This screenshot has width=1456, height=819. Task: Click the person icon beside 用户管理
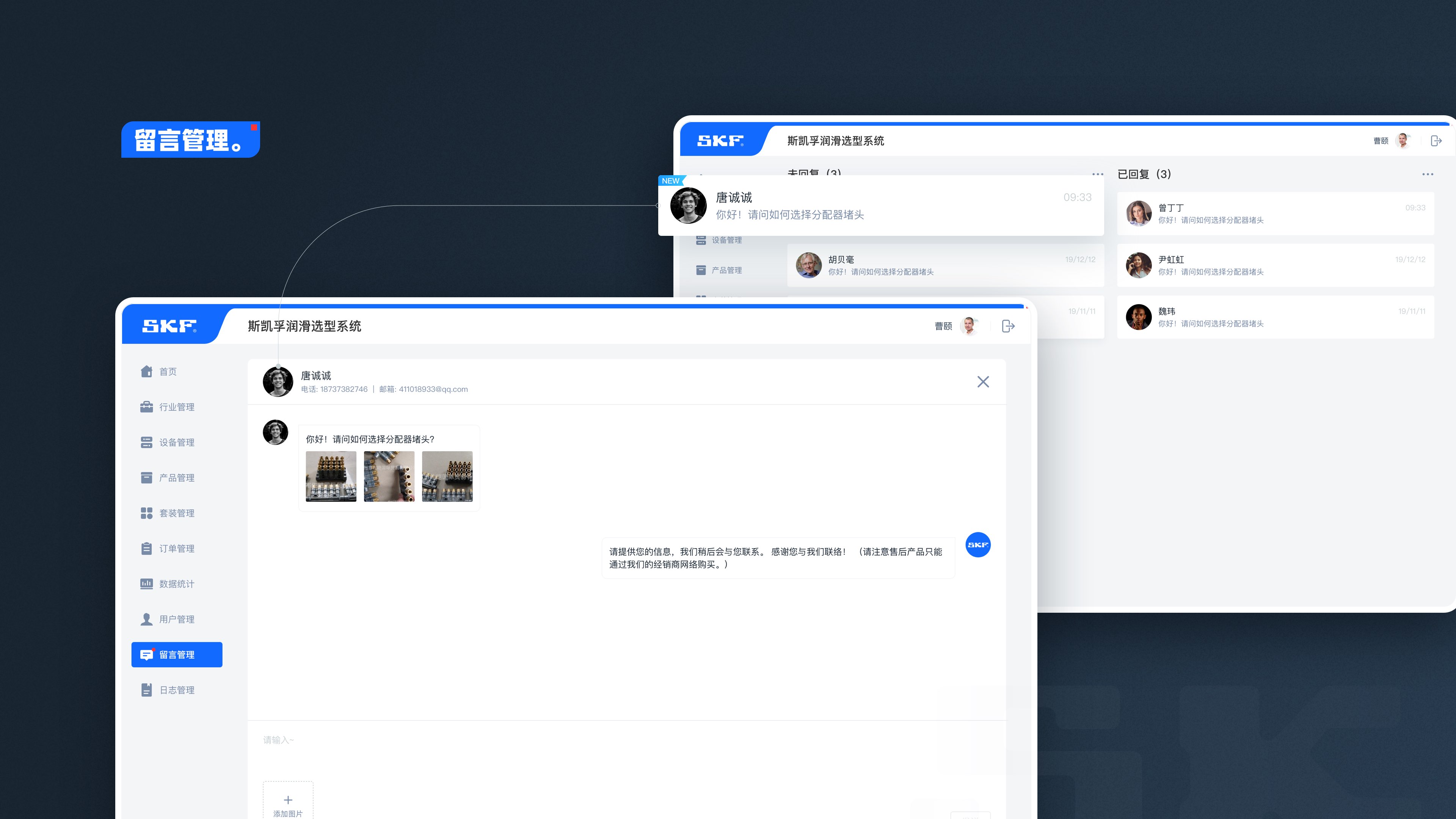tap(146, 620)
